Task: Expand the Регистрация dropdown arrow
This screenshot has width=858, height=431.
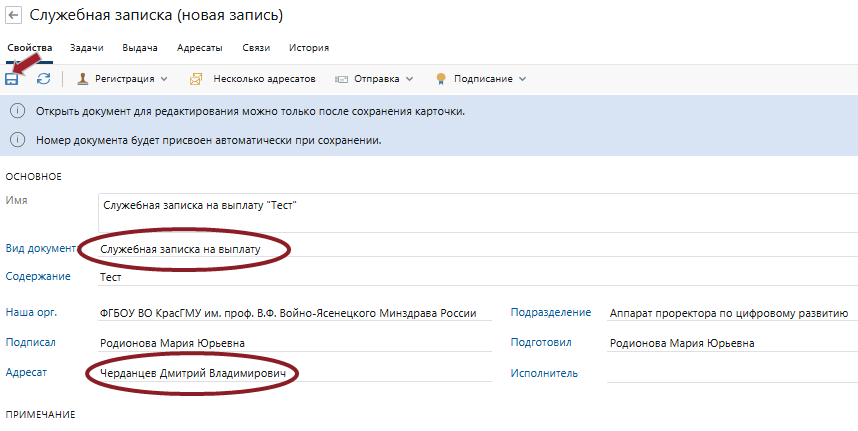Action: point(164,79)
